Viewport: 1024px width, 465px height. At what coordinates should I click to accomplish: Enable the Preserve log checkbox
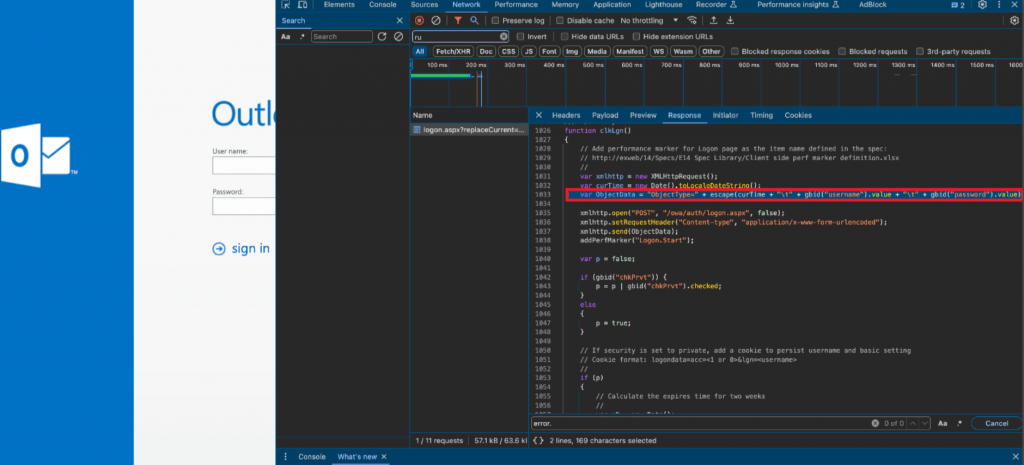[496, 21]
